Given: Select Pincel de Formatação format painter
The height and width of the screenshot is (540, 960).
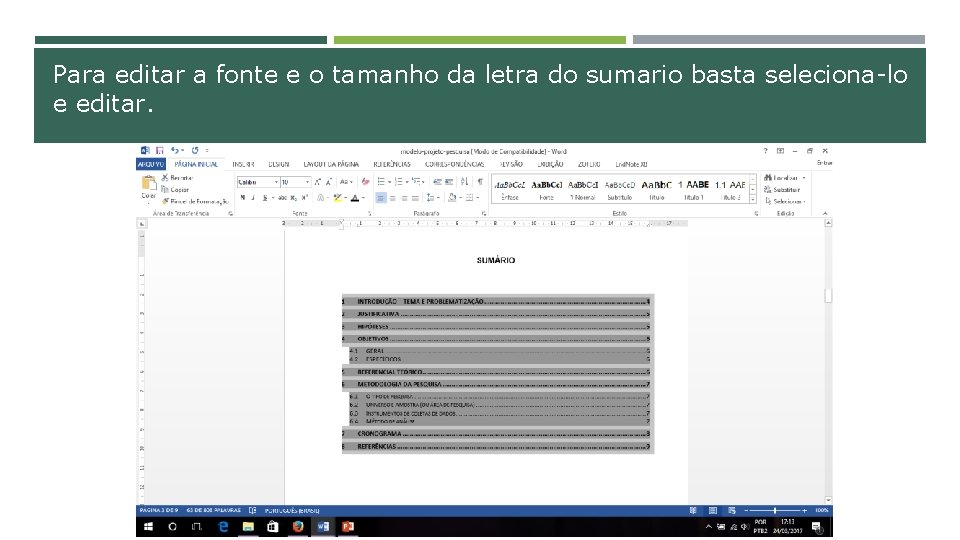Looking at the screenshot, I should [x=195, y=201].
